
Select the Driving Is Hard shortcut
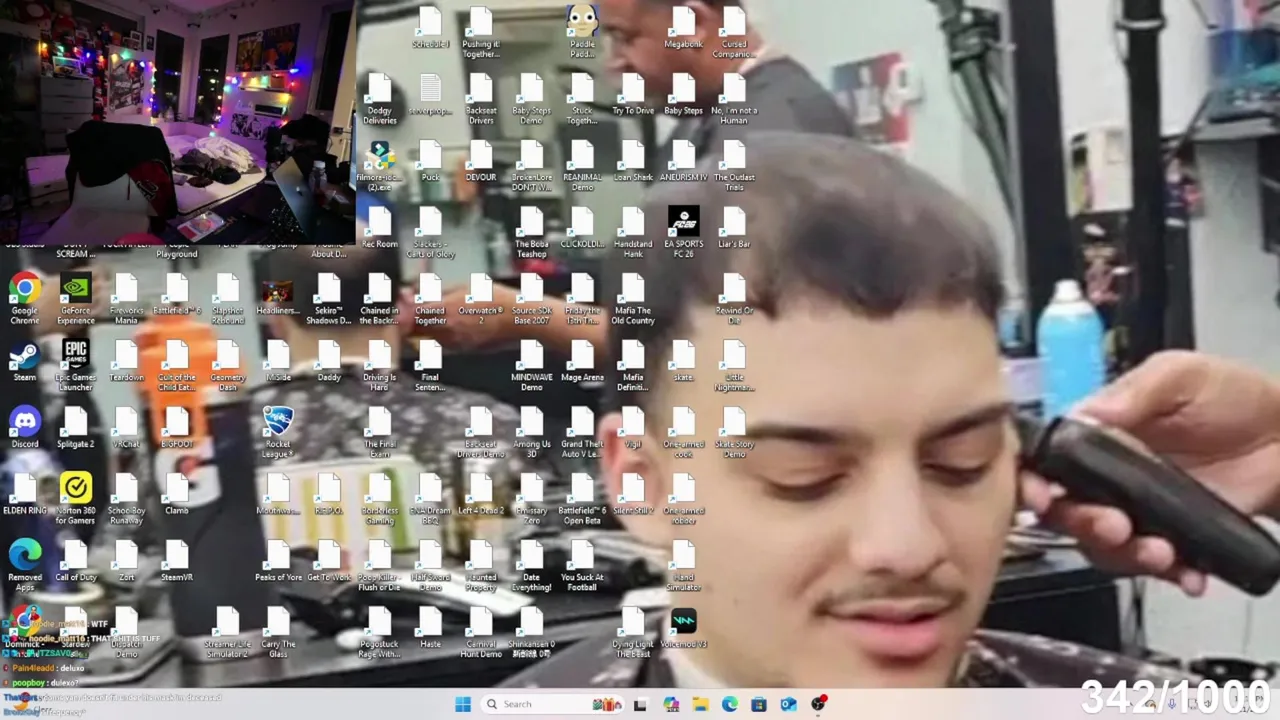379,366
